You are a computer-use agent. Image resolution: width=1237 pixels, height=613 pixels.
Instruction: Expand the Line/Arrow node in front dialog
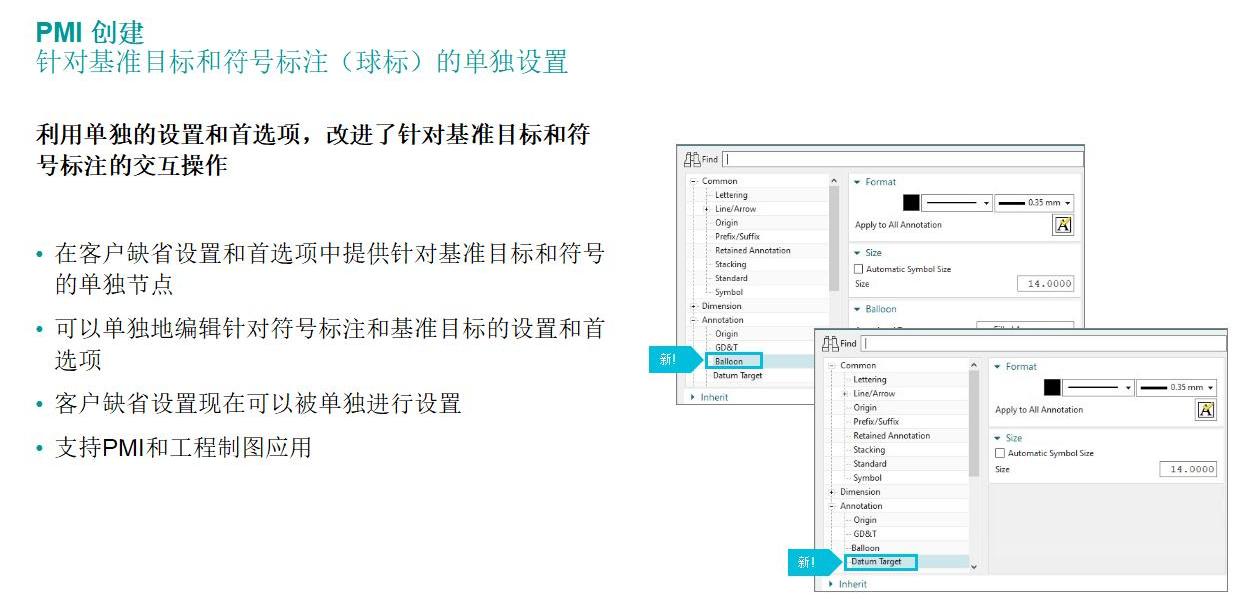point(845,394)
